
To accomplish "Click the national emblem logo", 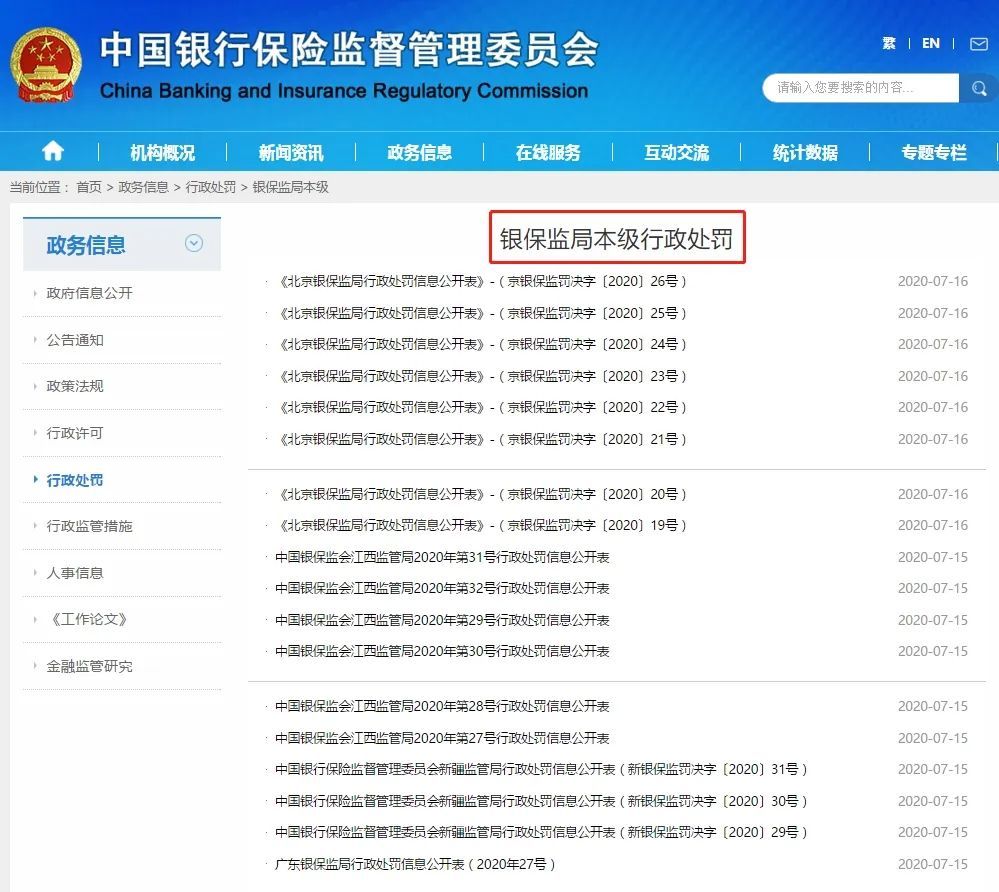I will pyautogui.click(x=46, y=65).
